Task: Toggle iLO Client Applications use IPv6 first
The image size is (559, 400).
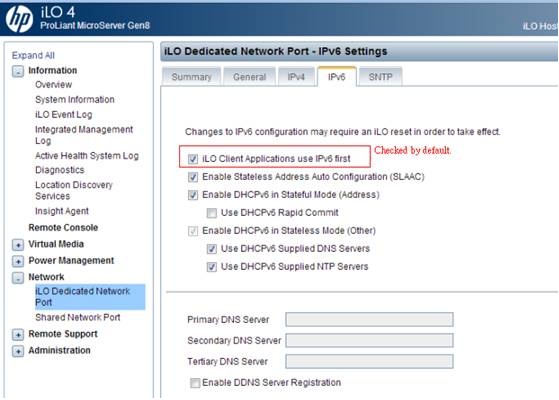Action: 193,159
